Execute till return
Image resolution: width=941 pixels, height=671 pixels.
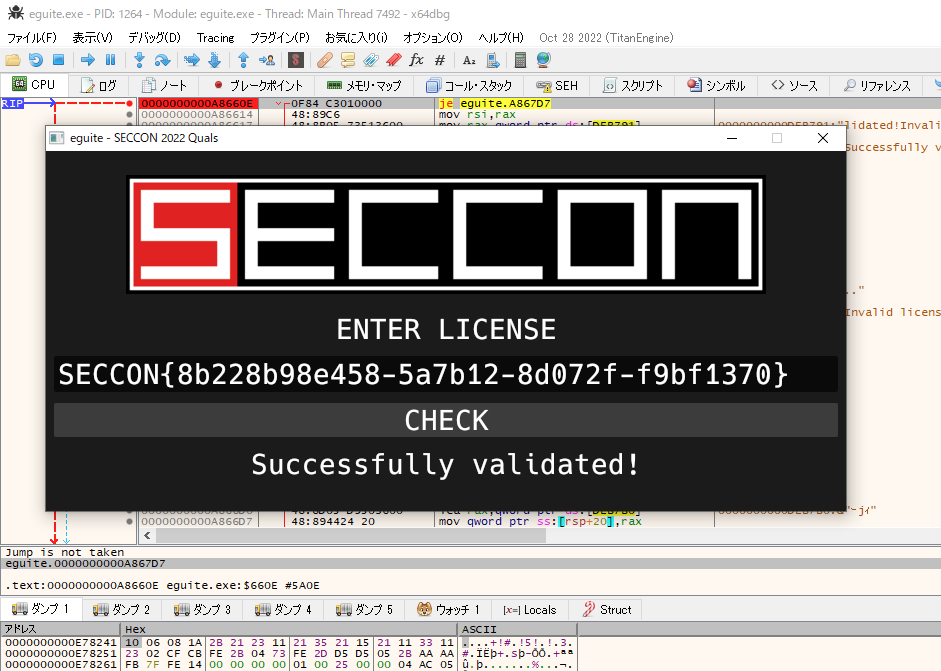pos(243,60)
